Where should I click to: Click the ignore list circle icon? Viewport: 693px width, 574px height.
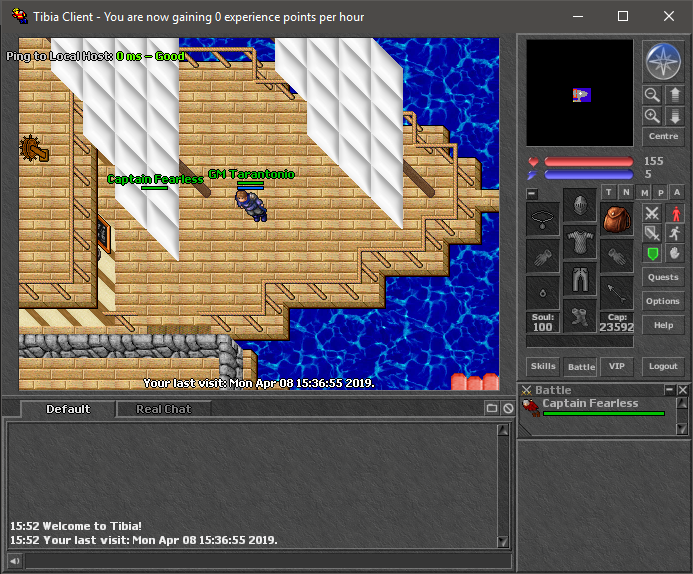(508, 408)
